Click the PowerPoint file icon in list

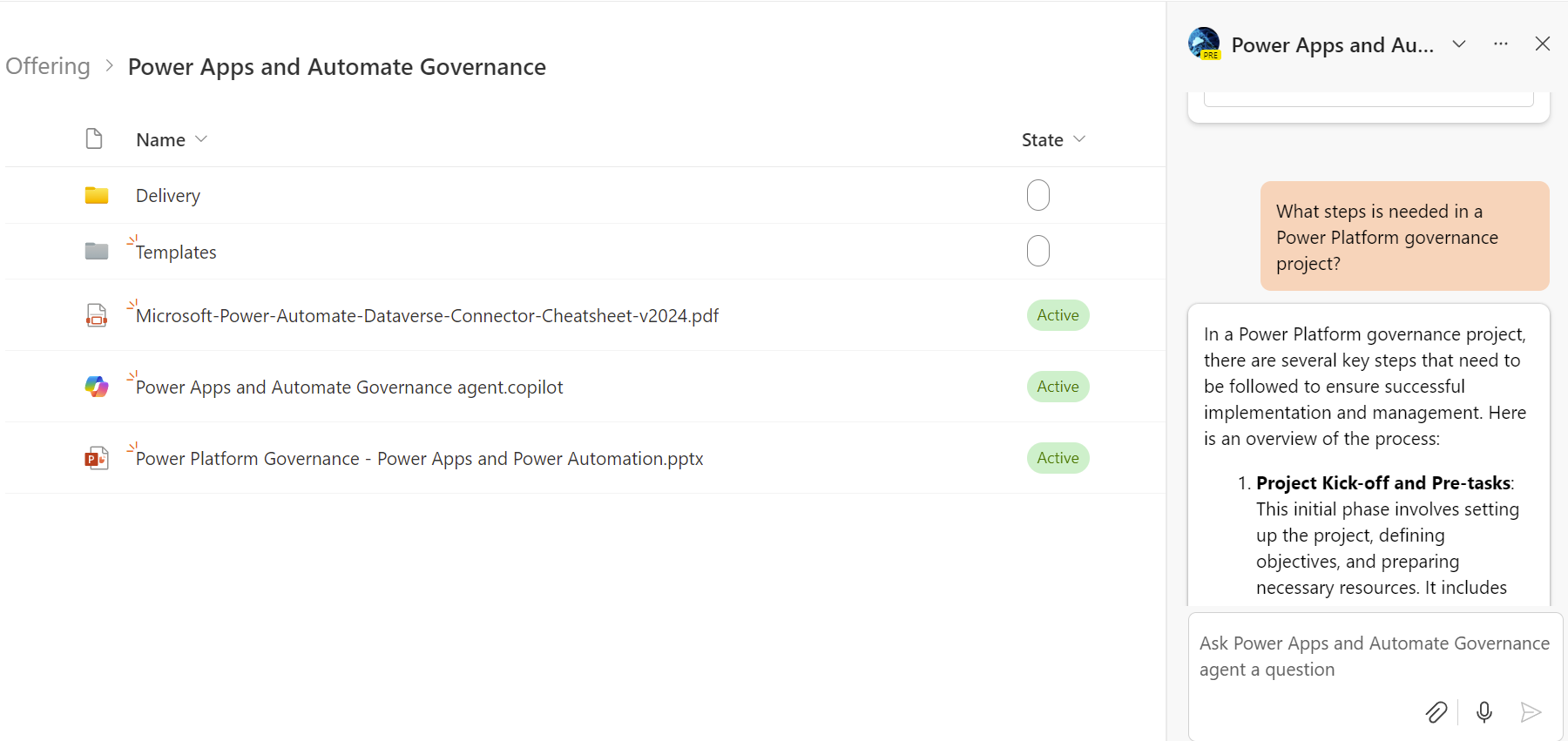[97, 458]
